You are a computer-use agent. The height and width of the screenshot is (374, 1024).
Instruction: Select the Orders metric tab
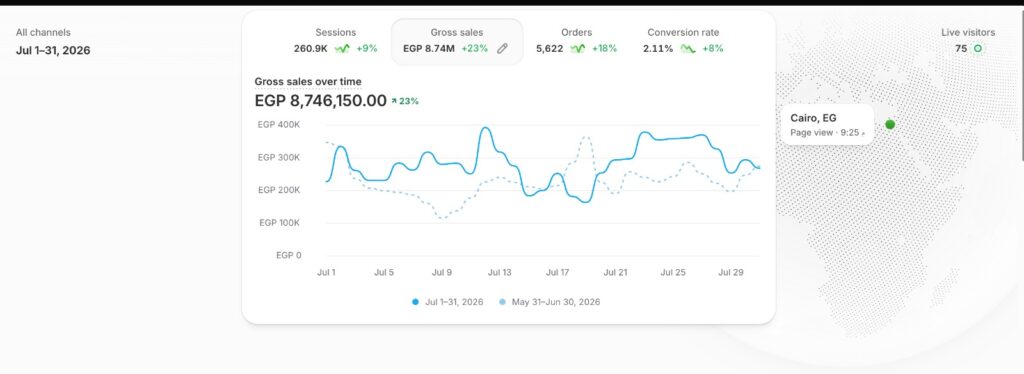coord(577,40)
